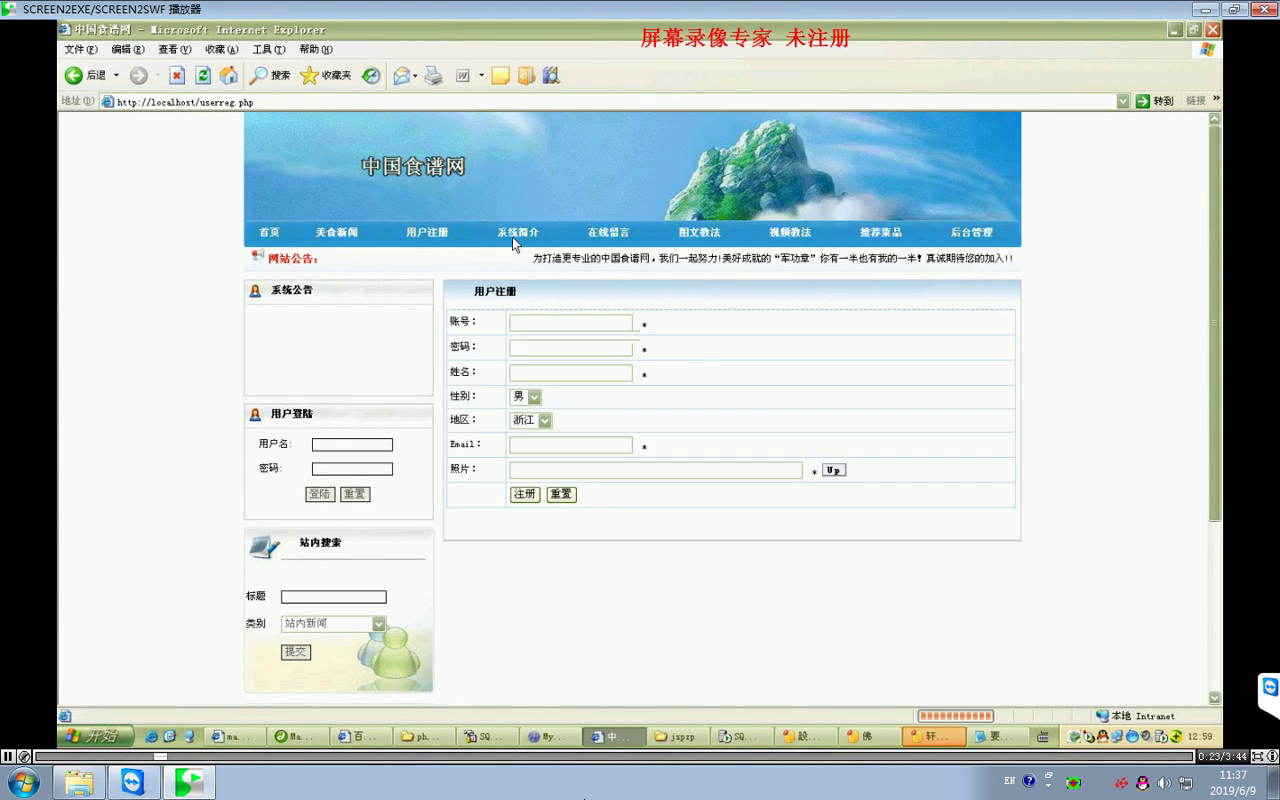Open TeamViewer from the Windows taskbar

(x=133, y=782)
